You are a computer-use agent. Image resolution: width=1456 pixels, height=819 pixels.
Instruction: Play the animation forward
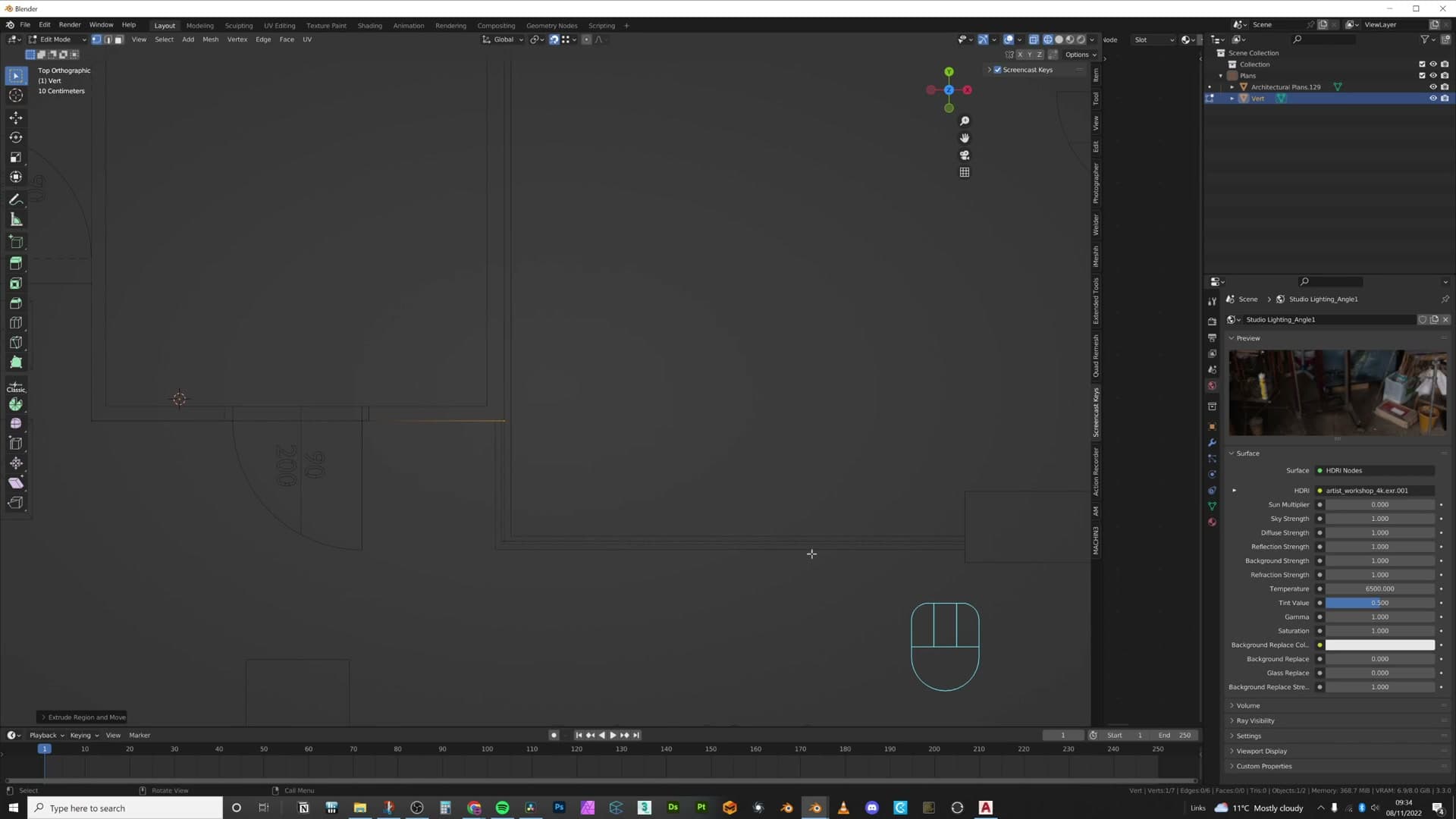tap(613, 736)
